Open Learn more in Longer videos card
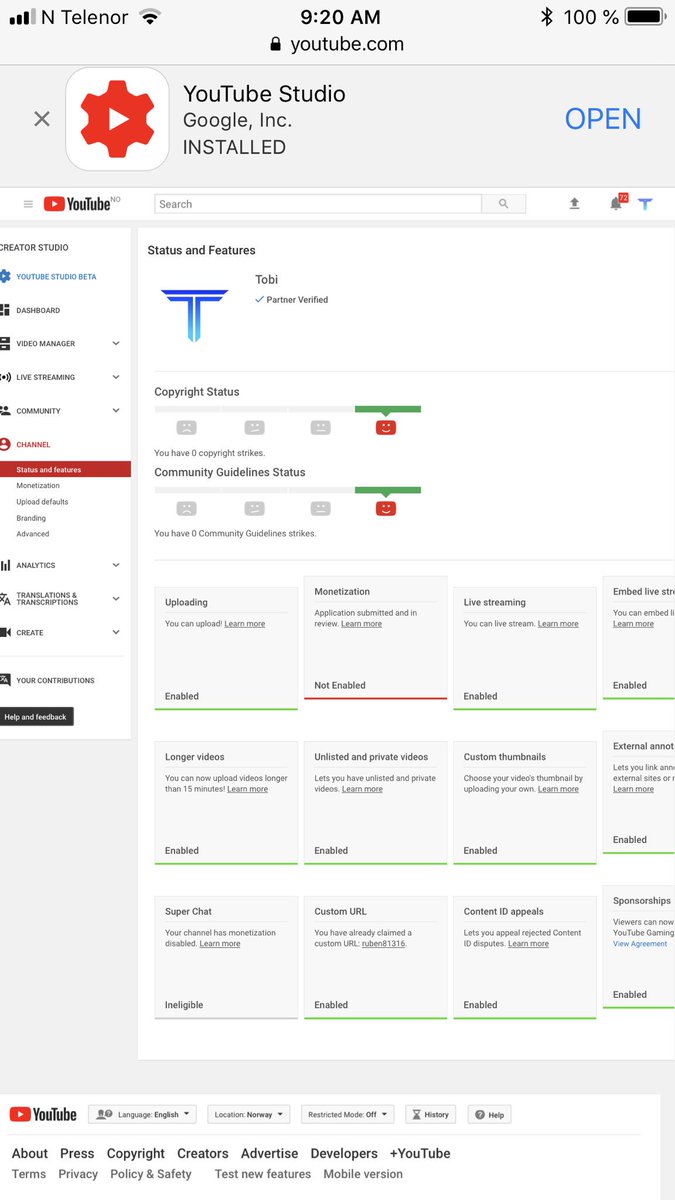This screenshot has height=1200, width=675. click(248, 789)
